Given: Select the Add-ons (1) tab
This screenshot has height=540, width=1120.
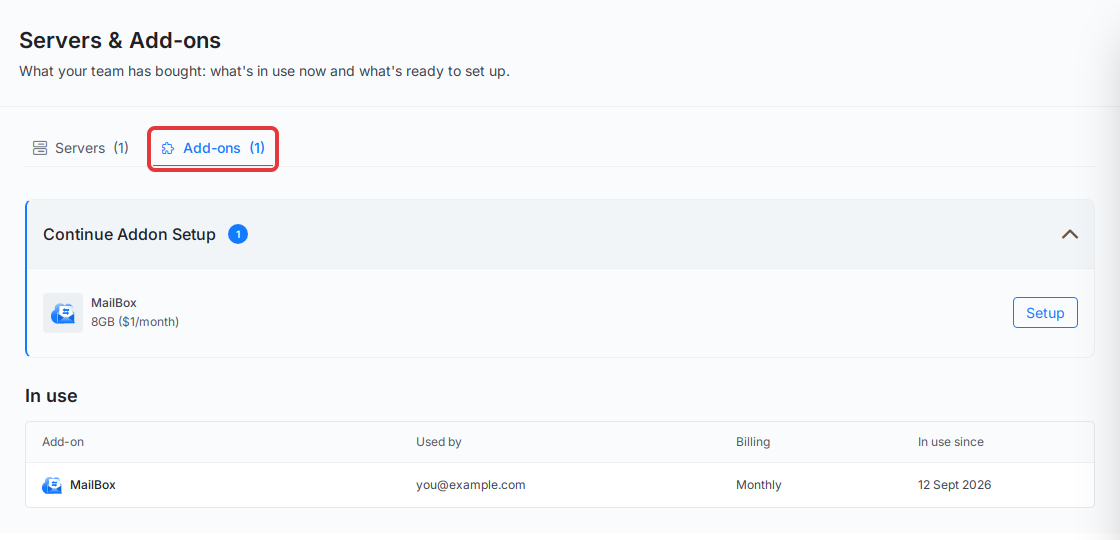Looking at the screenshot, I should tap(213, 149).
